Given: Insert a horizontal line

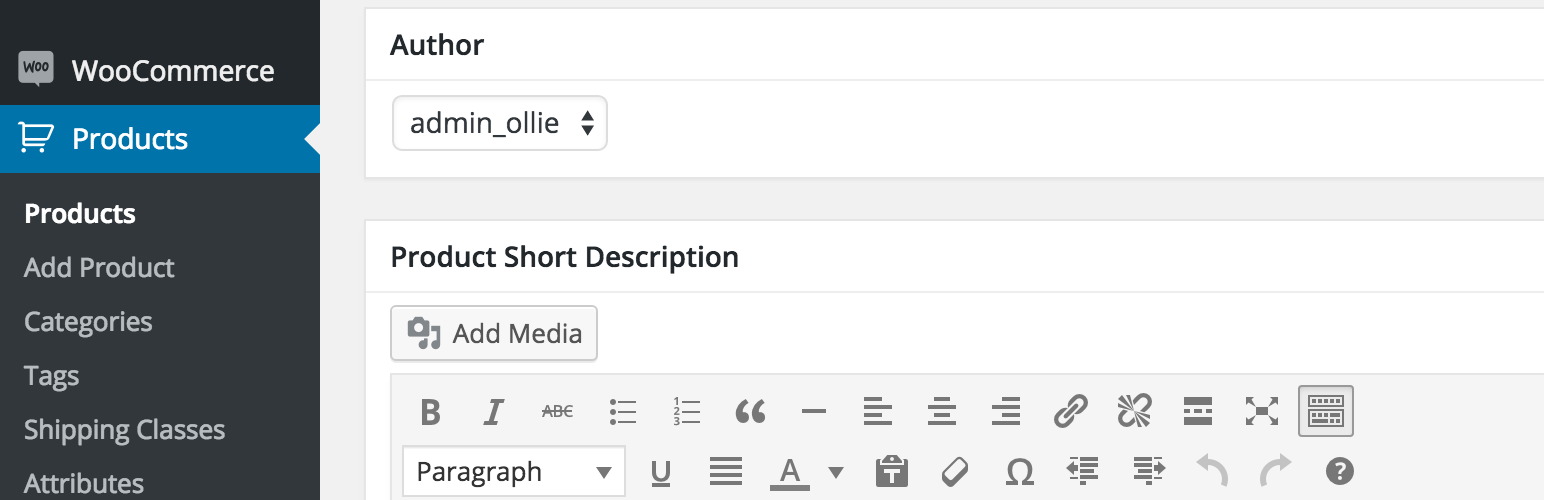Looking at the screenshot, I should (x=814, y=411).
